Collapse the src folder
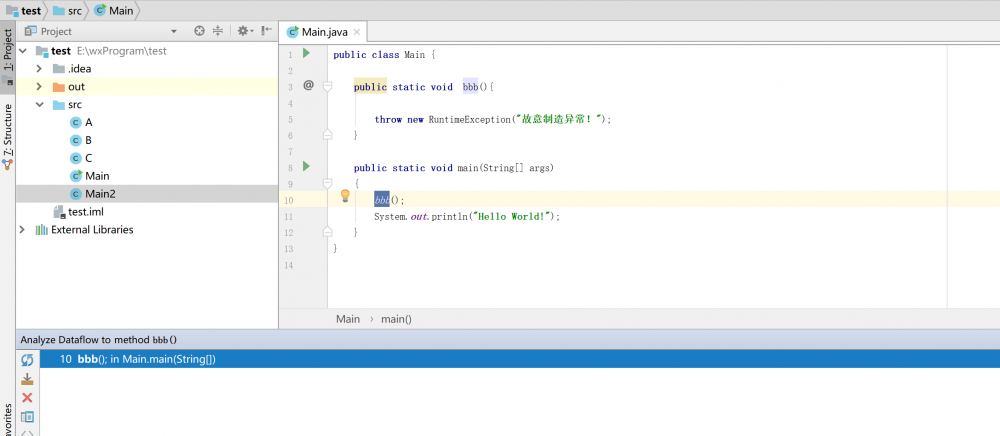 (39, 105)
